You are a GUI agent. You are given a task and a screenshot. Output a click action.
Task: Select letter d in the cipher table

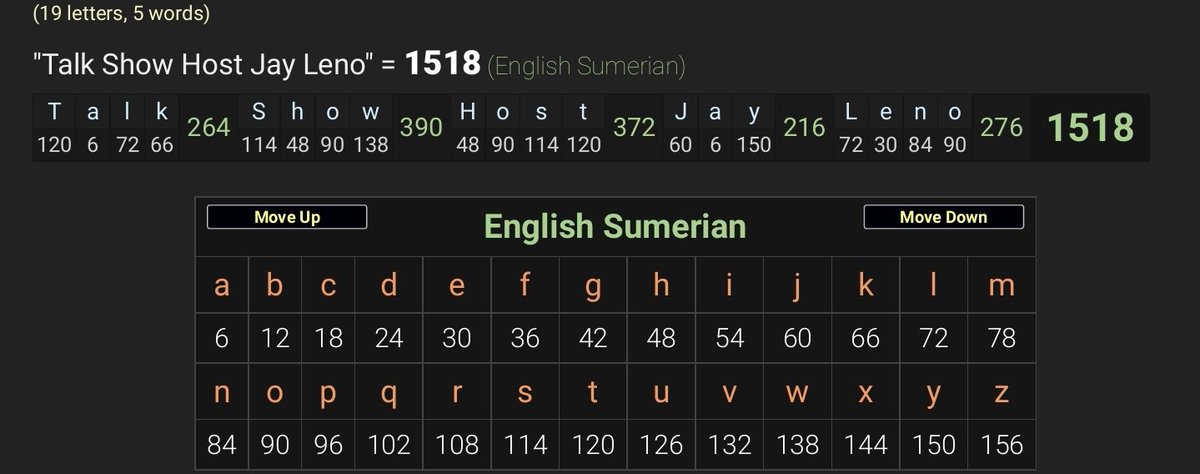tap(389, 286)
